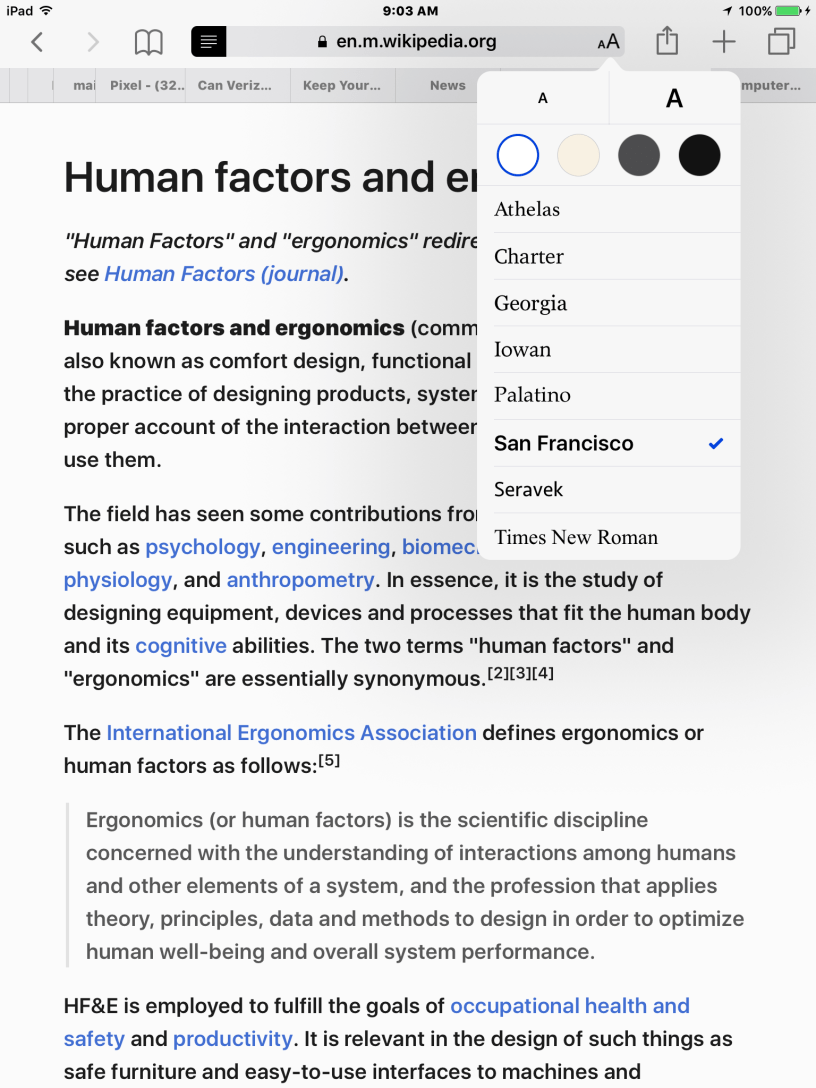Open a new tab with the plus icon

tap(723, 42)
